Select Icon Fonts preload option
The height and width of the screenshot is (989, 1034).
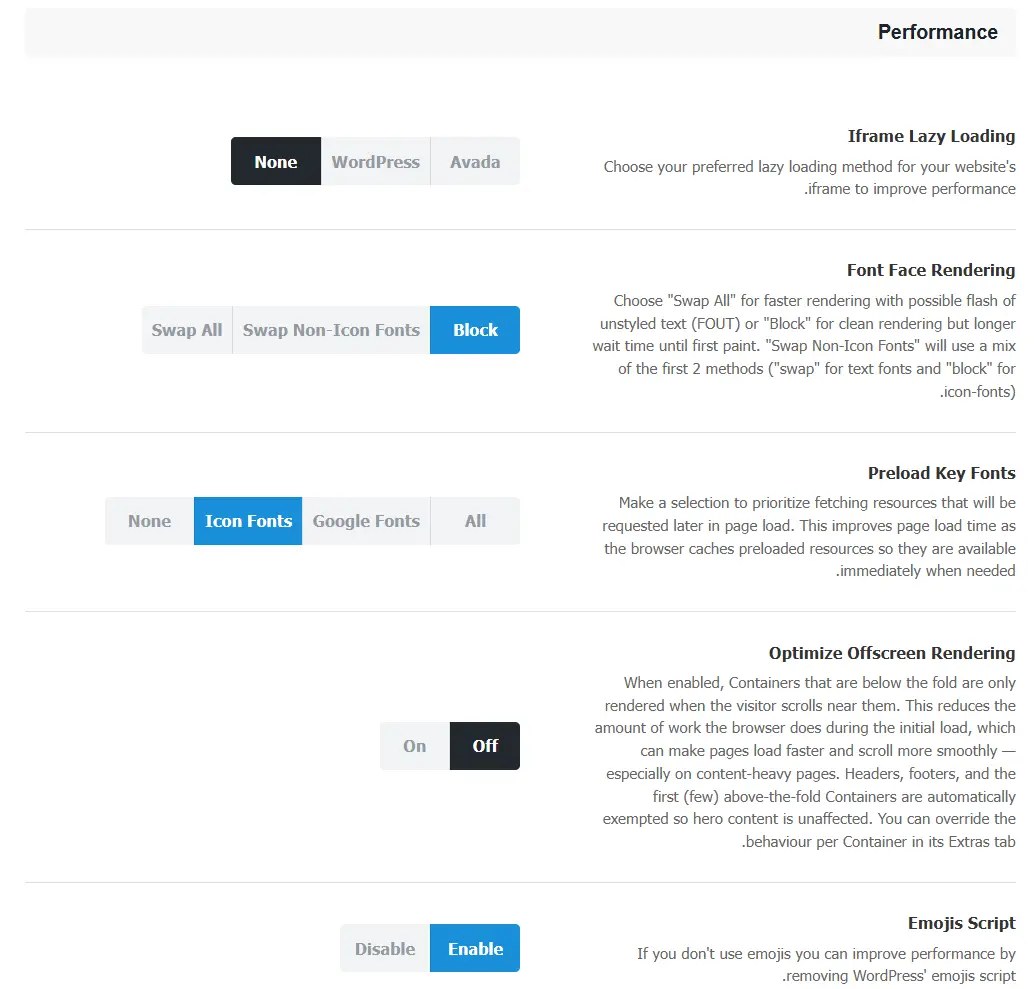click(x=248, y=521)
